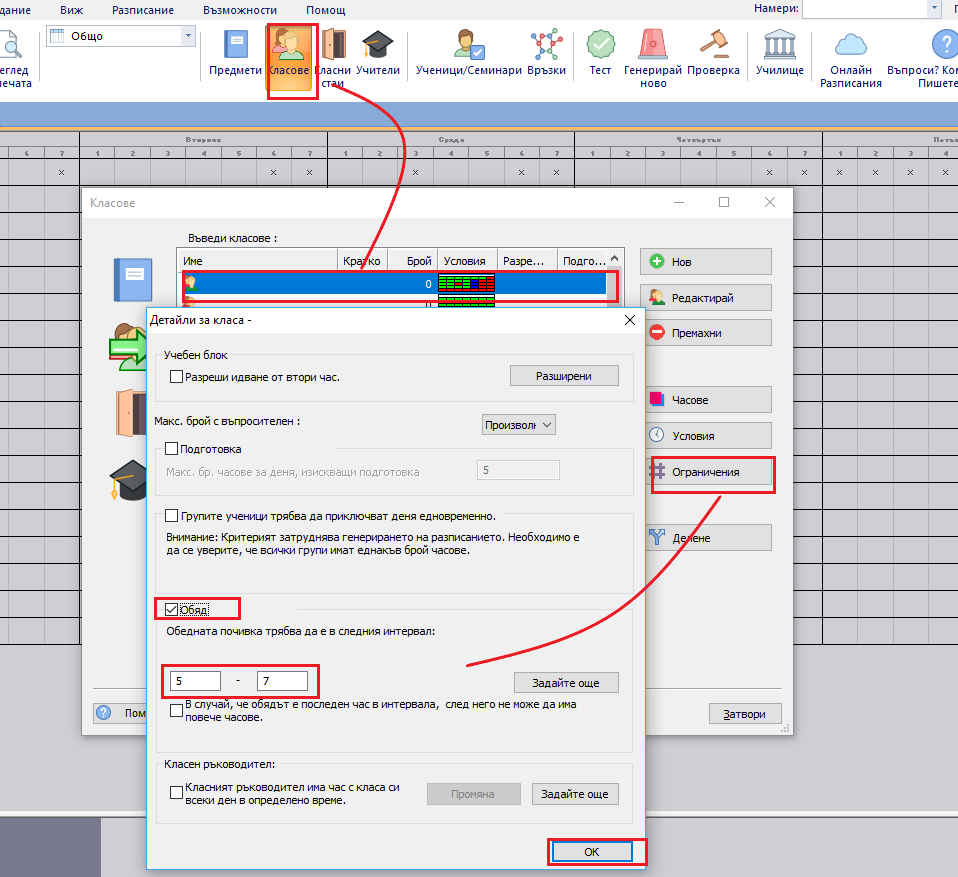This screenshot has width=958, height=877.
Task: Uncheck the Обяд checkbox
Action: pyautogui.click(x=171, y=609)
